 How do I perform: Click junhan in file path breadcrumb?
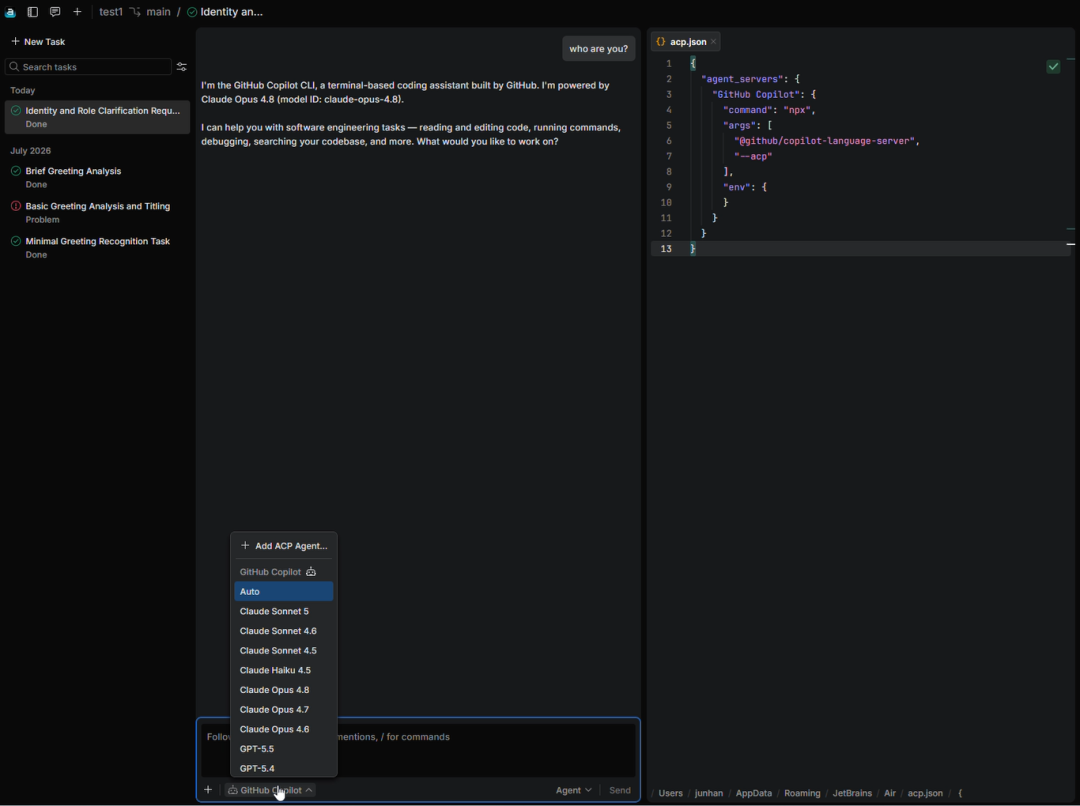click(709, 793)
